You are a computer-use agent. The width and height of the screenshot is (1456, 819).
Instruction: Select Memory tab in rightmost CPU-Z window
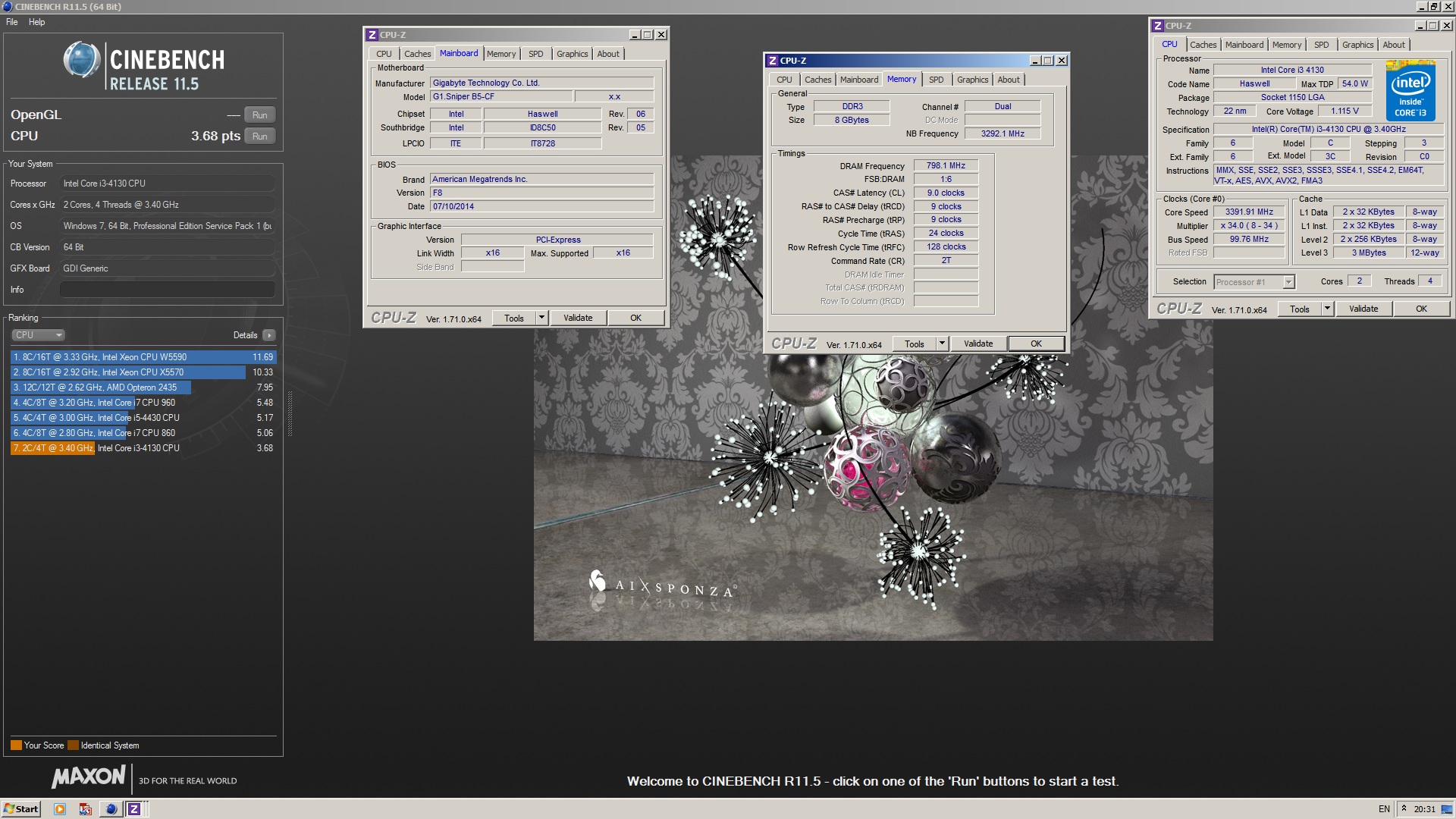[1287, 45]
